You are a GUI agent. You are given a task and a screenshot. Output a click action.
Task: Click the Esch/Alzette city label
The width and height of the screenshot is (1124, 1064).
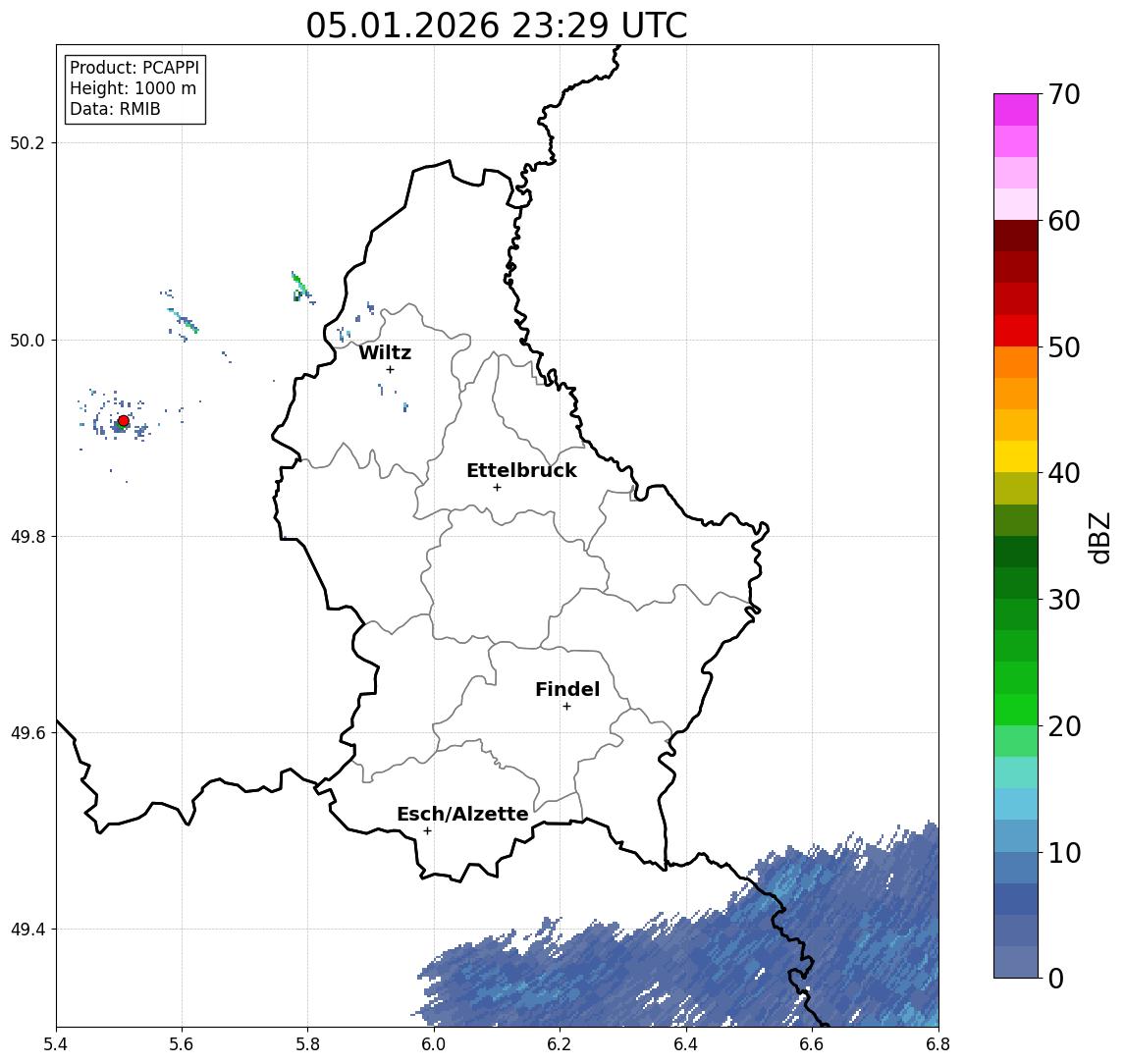pos(462,814)
